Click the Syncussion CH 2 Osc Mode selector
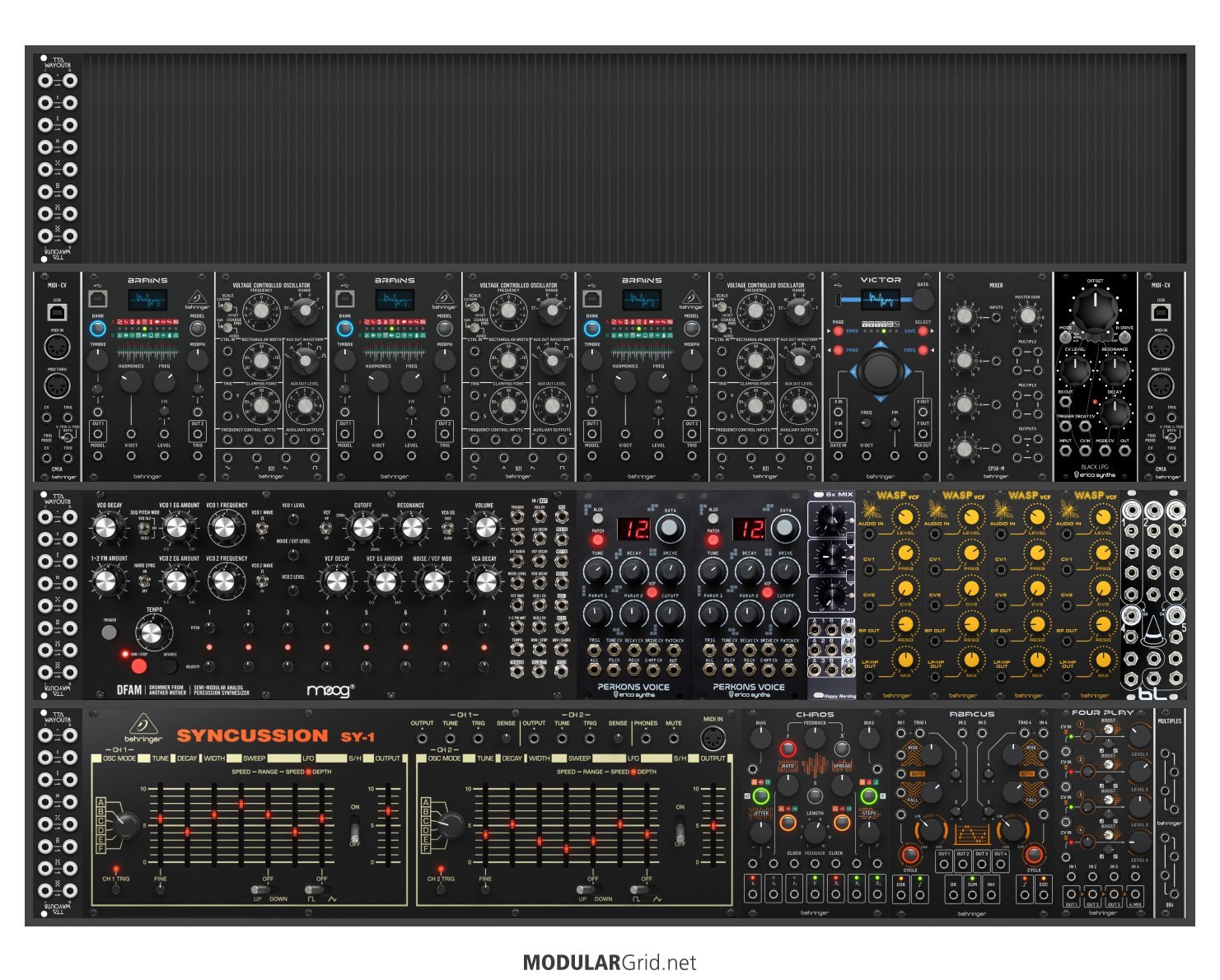The width and height of the screenshot is (1220, 980). coord(451,824)
